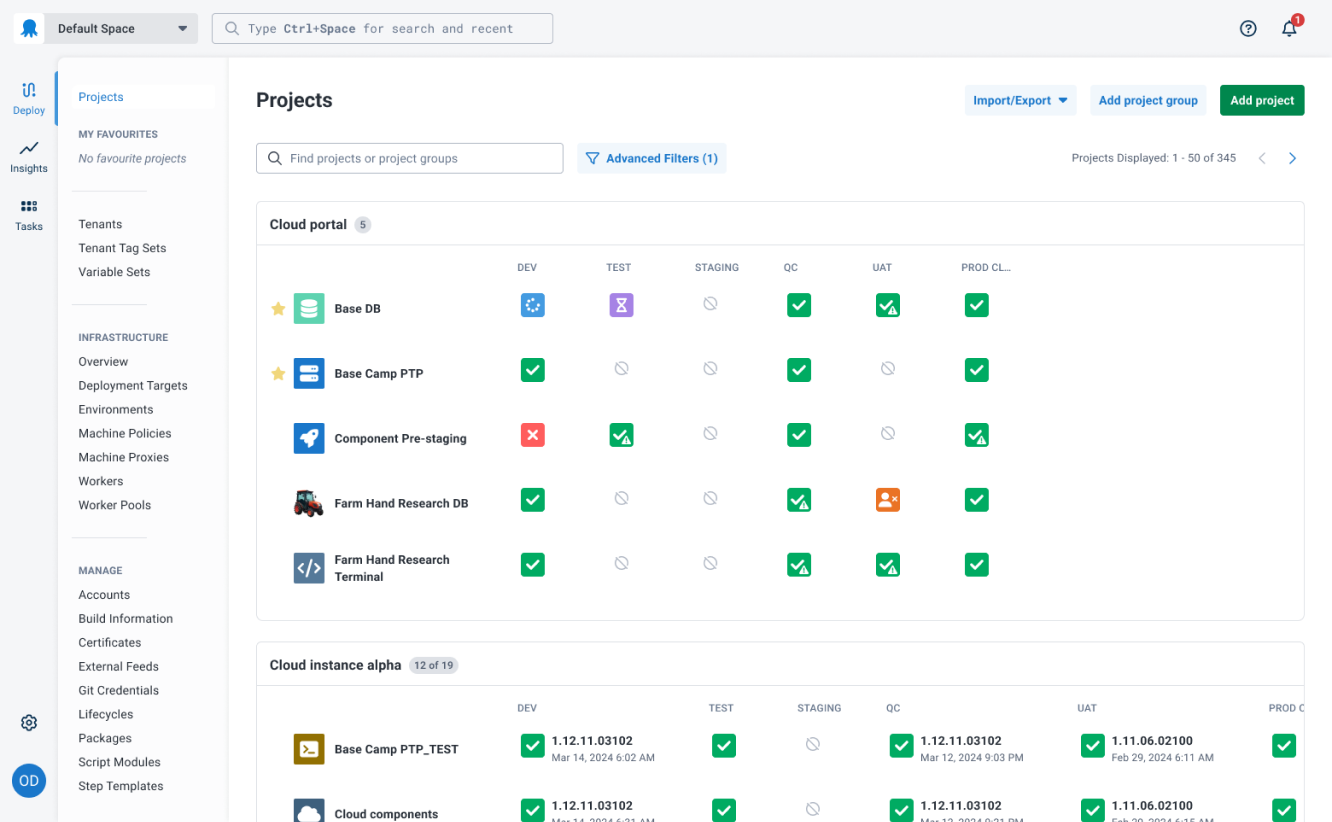Click the failed DEV status for Component Pre-staging
Image resolution: width=1332 pixels, height=822 pixels.
(x=533, y=435)
